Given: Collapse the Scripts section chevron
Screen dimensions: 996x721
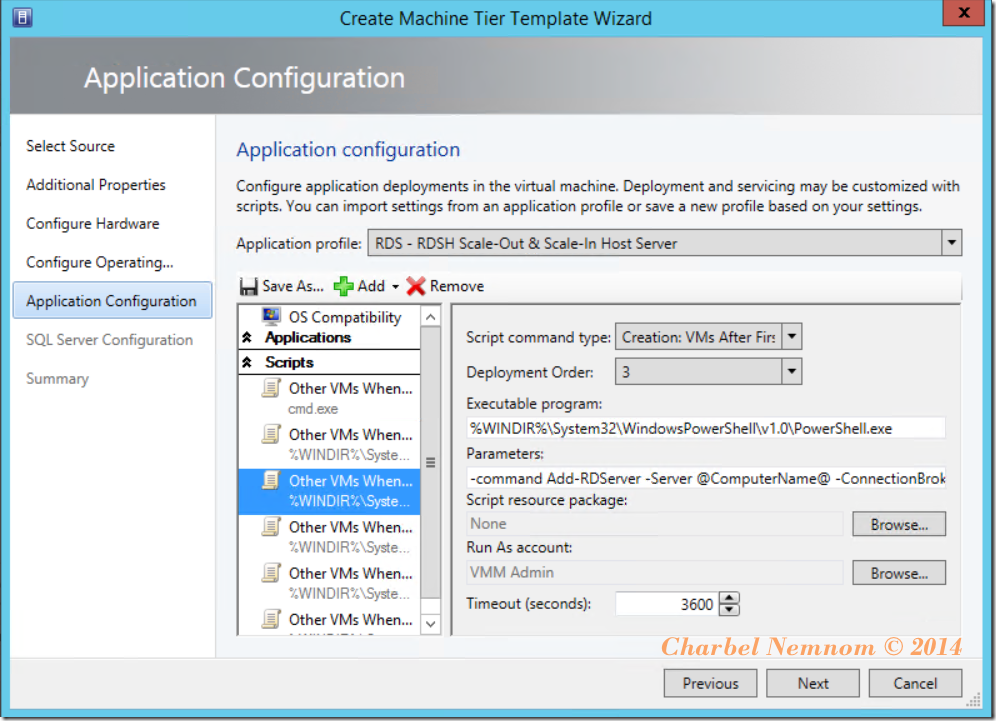Looking at the screenshot, I should tap(247, 362).
